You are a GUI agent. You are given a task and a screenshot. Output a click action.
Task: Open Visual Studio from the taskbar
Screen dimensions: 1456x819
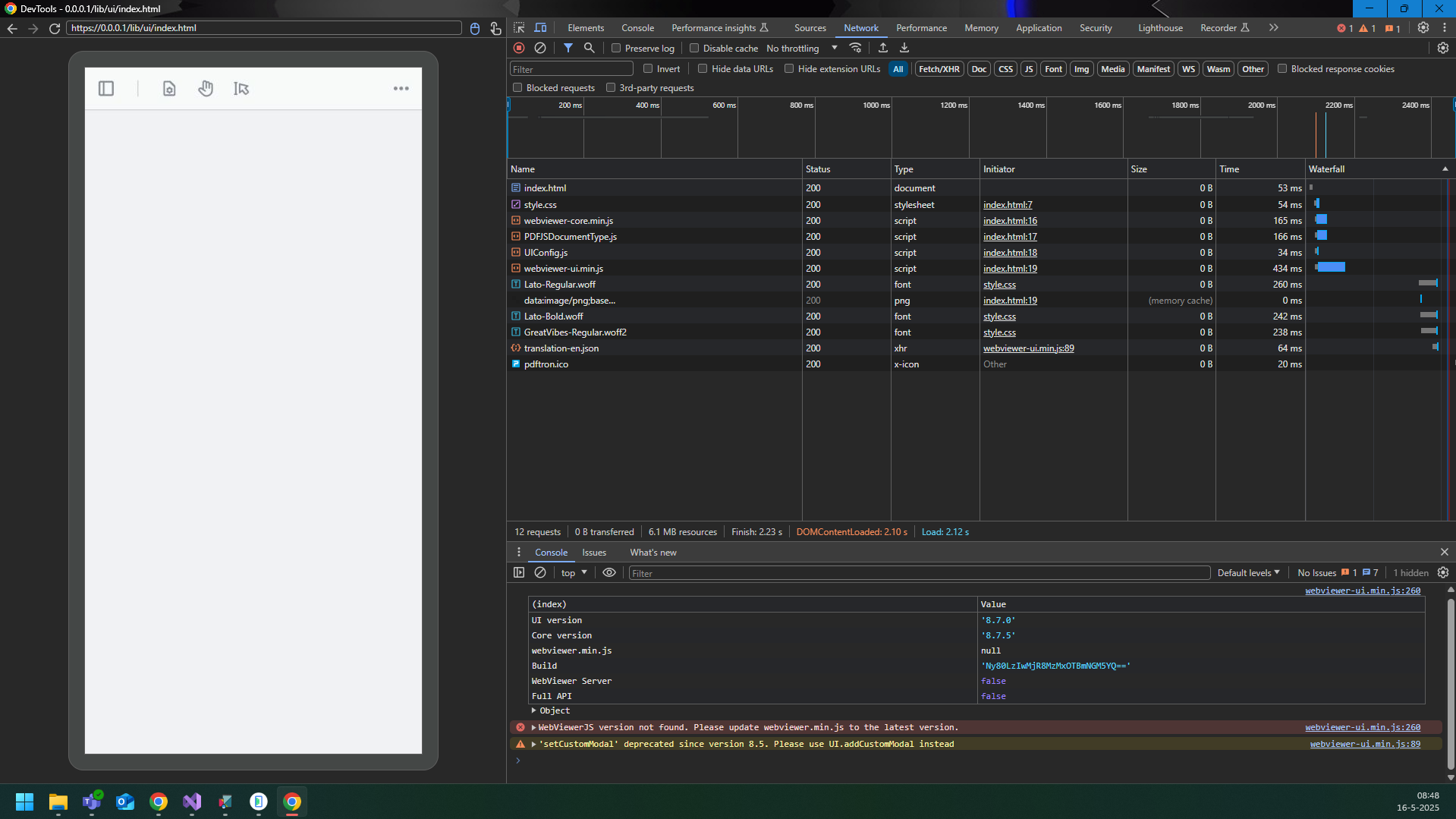point(192,802)
